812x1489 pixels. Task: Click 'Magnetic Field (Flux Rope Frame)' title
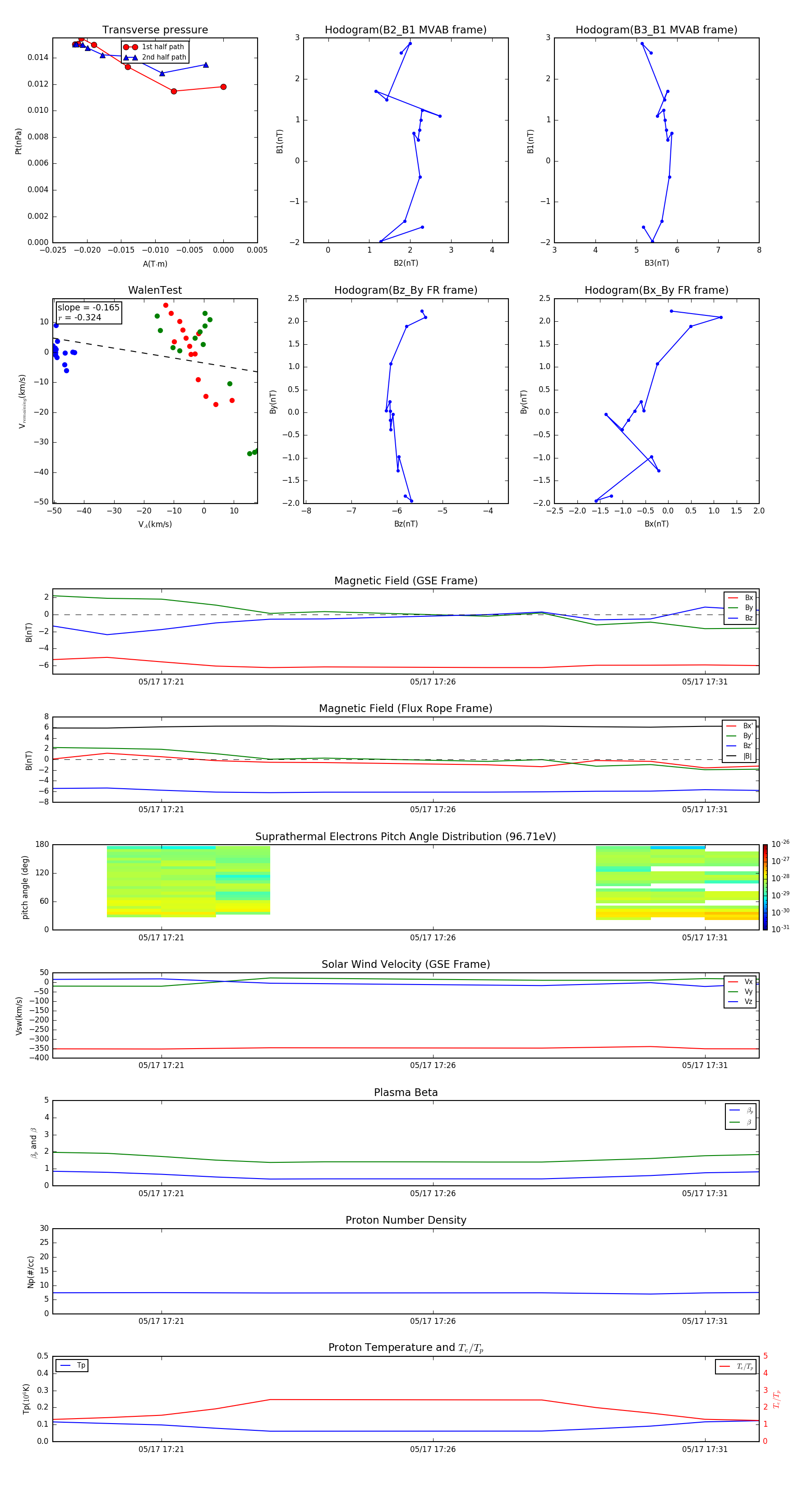pos(406,709)
